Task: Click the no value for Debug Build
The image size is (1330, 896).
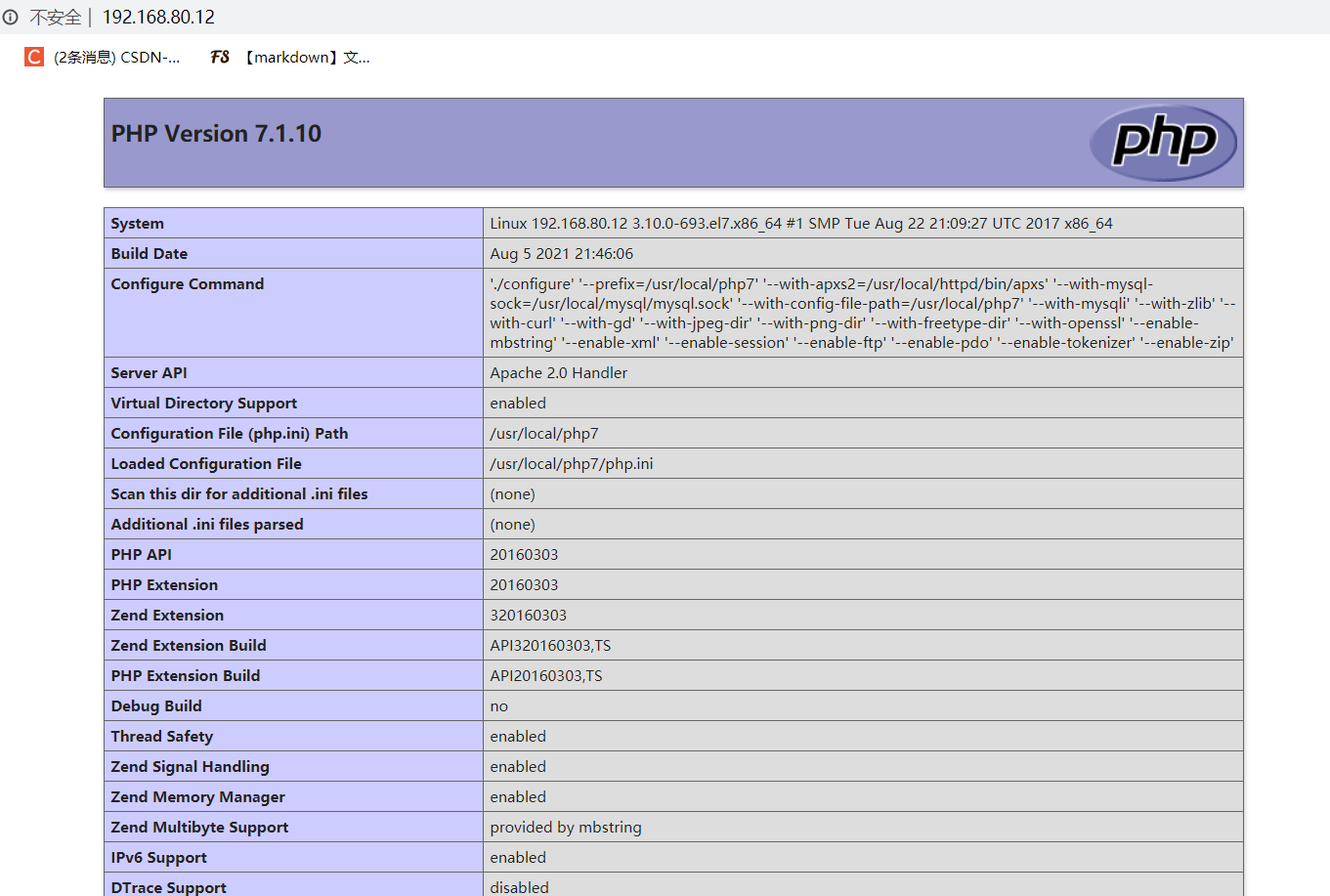Action: coord(499,705)
